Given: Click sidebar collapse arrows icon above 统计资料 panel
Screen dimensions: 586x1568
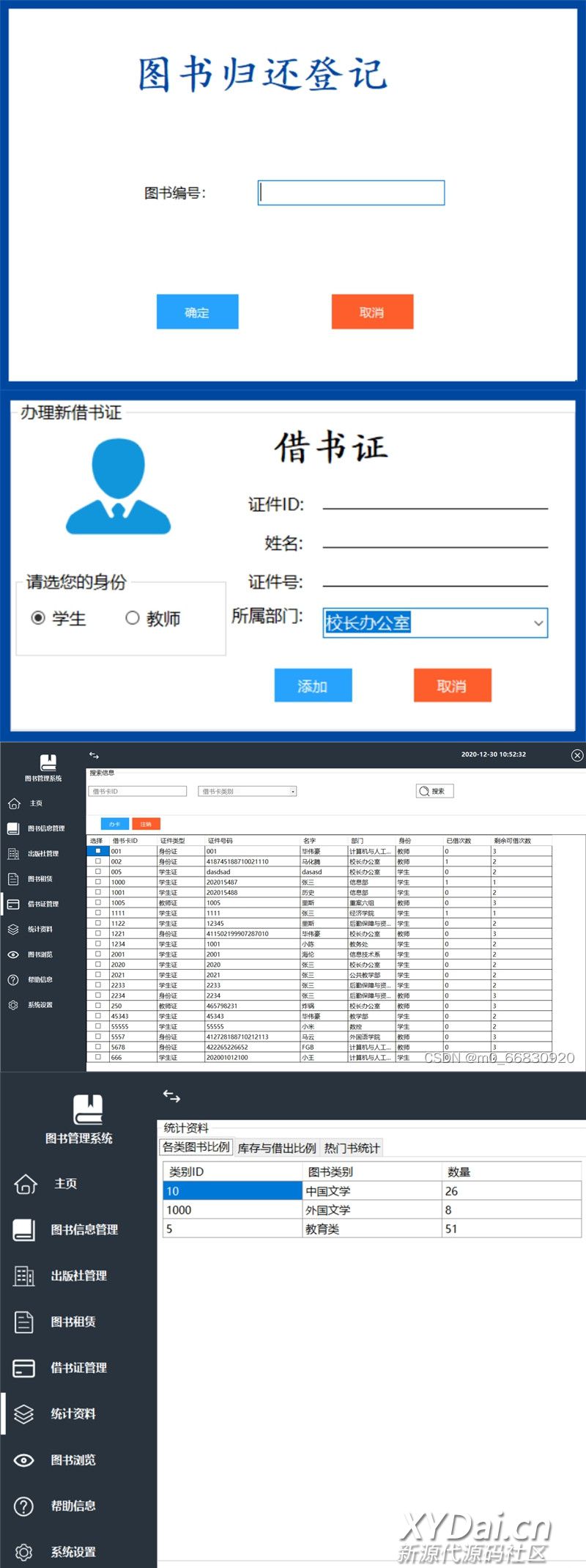Looking at the screenshot, I should pyautogui.click(x=171, y=1096).
